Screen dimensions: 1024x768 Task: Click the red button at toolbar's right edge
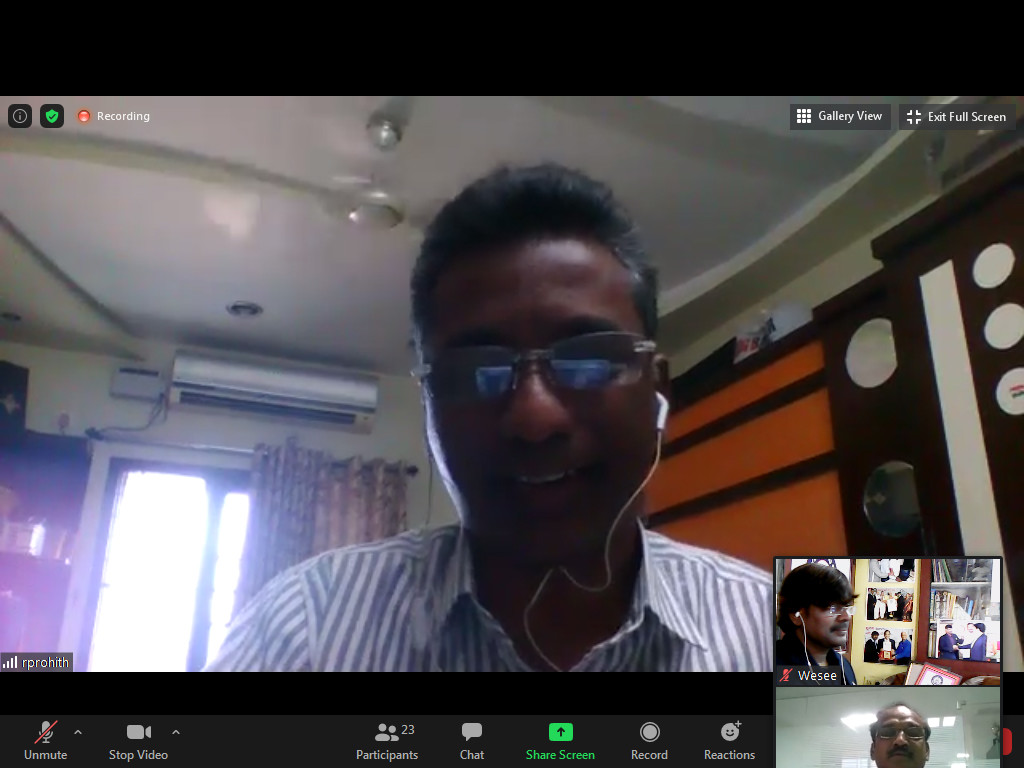1007,741
